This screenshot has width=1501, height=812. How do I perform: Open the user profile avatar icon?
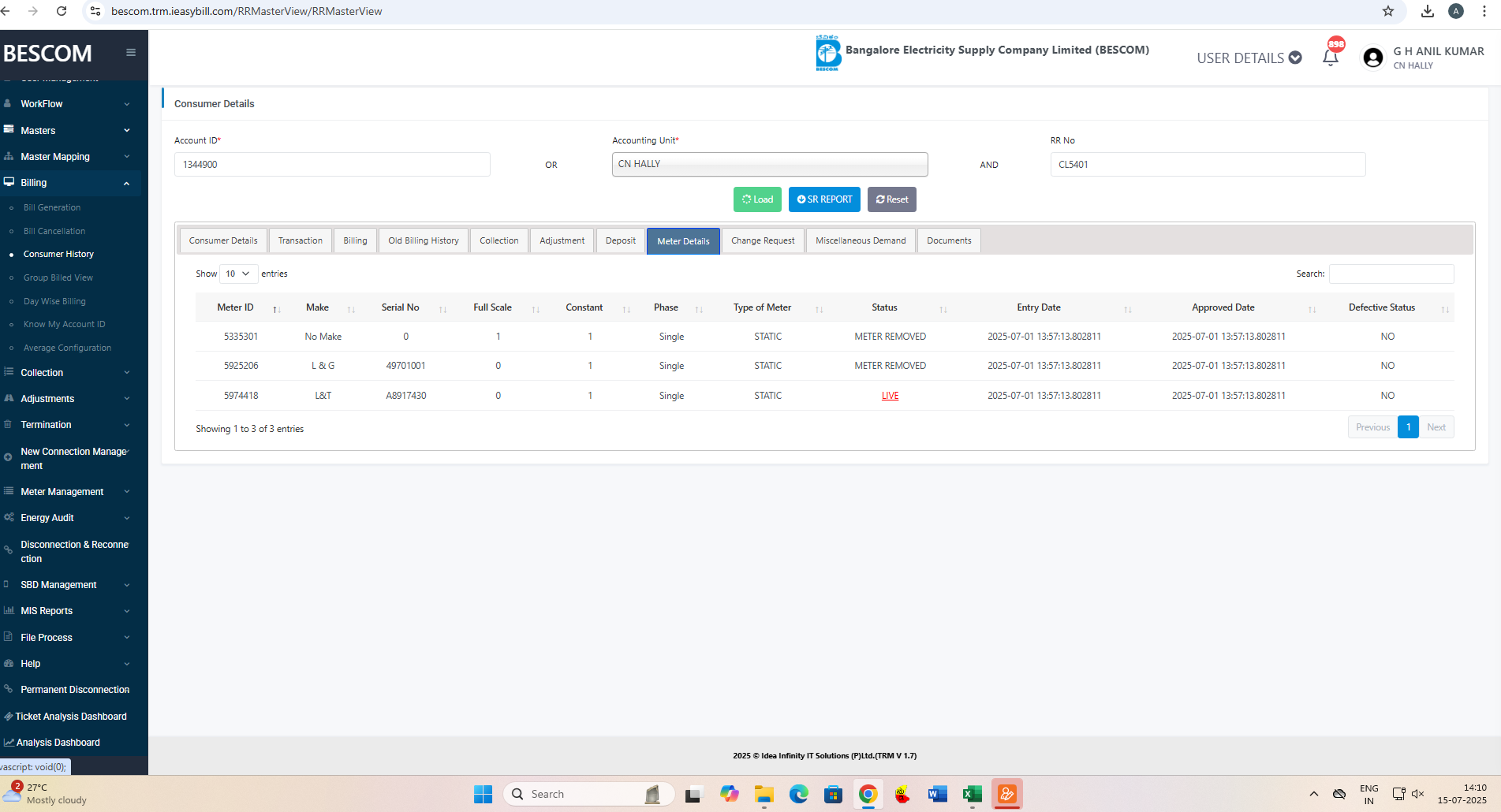pyautogui.click(x=1372, y=58)
